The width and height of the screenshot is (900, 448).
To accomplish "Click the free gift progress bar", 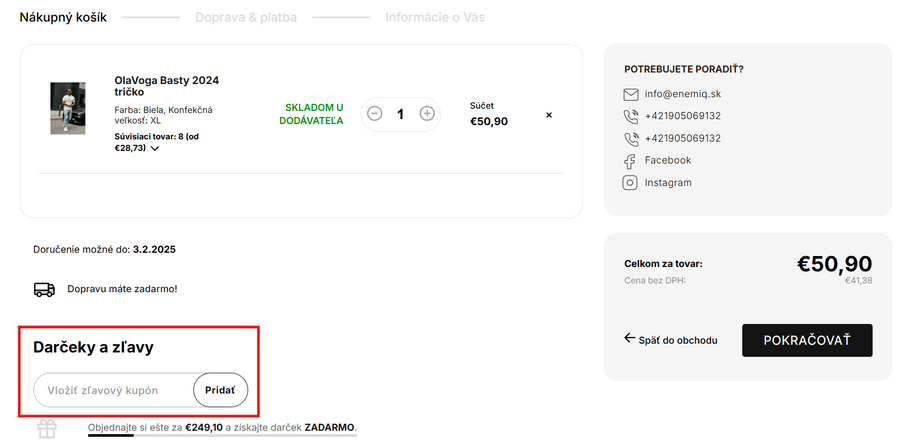I will click(222, 435).
